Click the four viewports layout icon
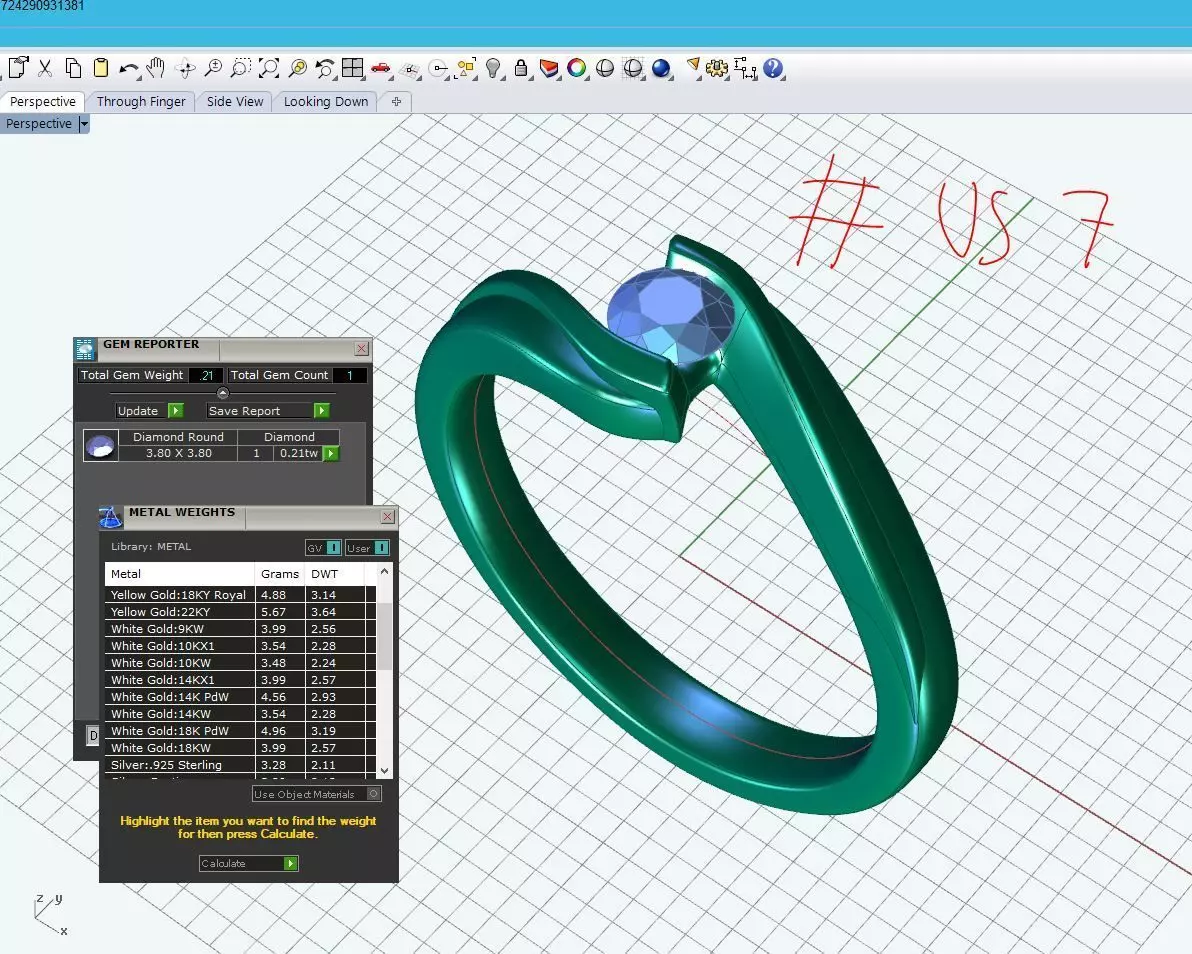Screen dimensions: 1192x954 coord(353,68)
